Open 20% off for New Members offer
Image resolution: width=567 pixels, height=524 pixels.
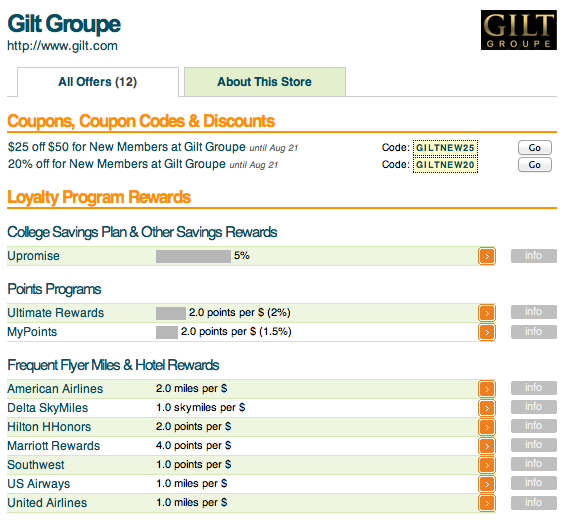117,164
